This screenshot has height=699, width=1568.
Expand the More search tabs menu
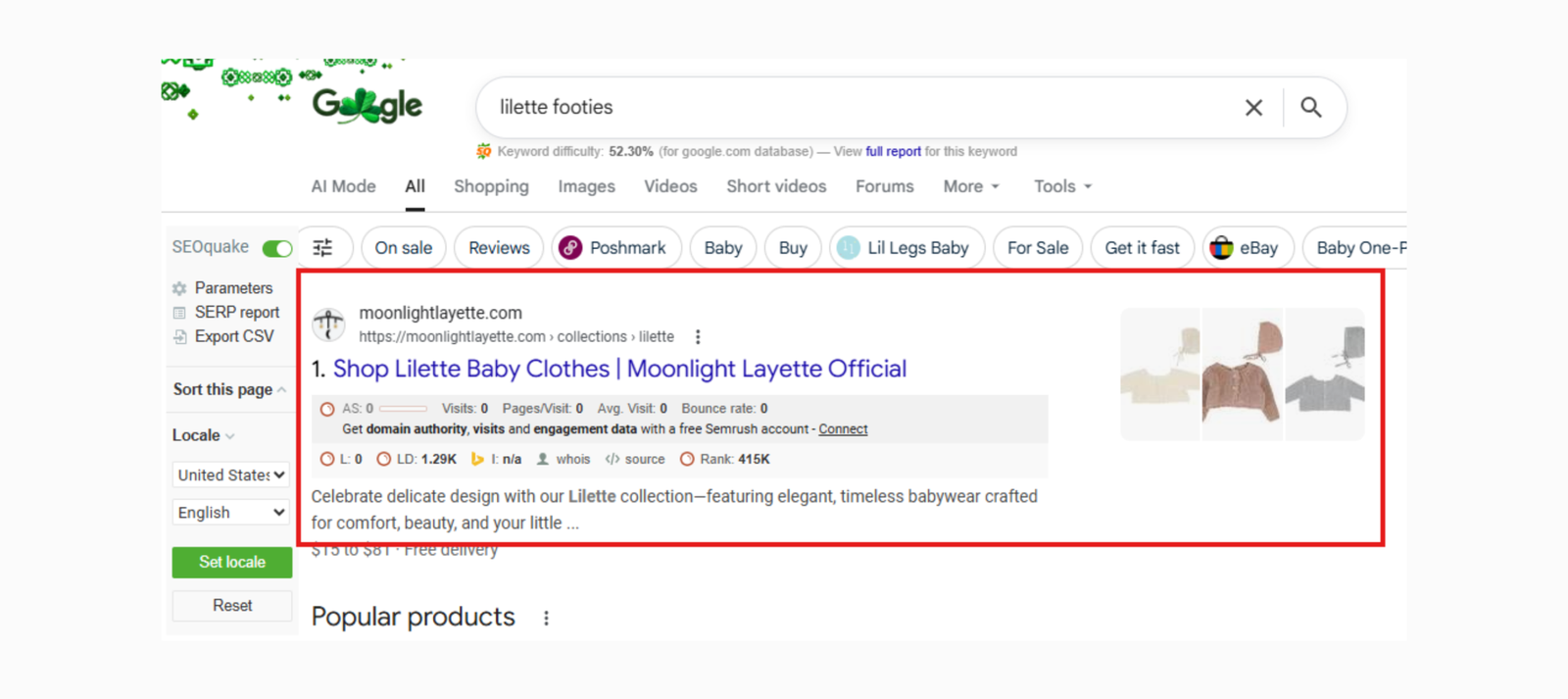[x=971, y=186]
